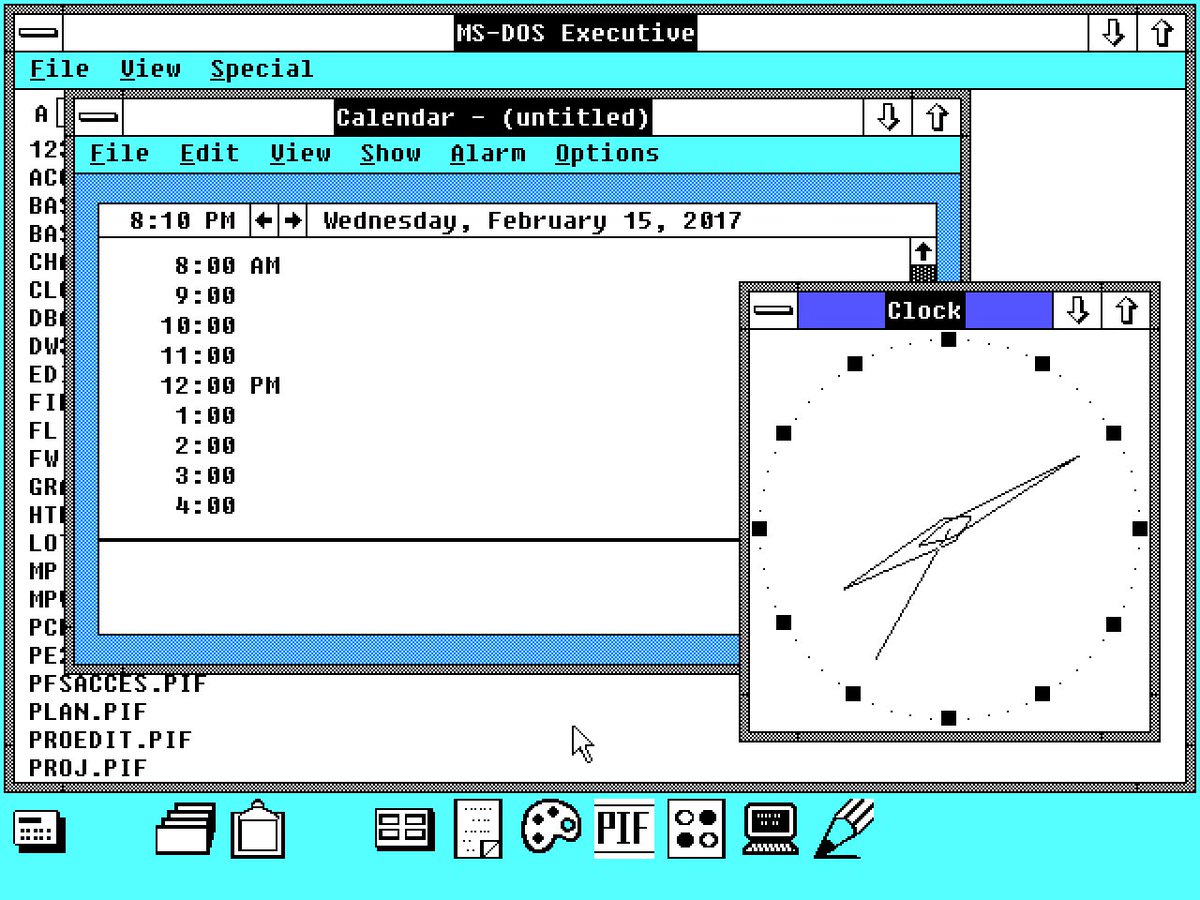Open the minimized Notepad icon
This screenshot has height=900, width=1200.
[479, 829]
